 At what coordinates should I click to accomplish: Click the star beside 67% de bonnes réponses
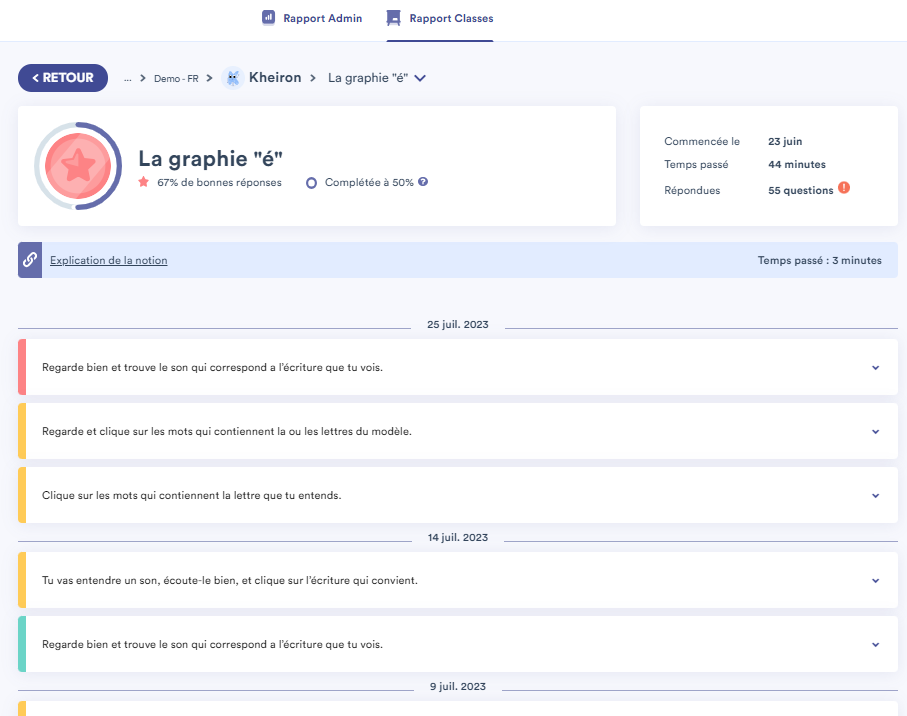point(143,182)
